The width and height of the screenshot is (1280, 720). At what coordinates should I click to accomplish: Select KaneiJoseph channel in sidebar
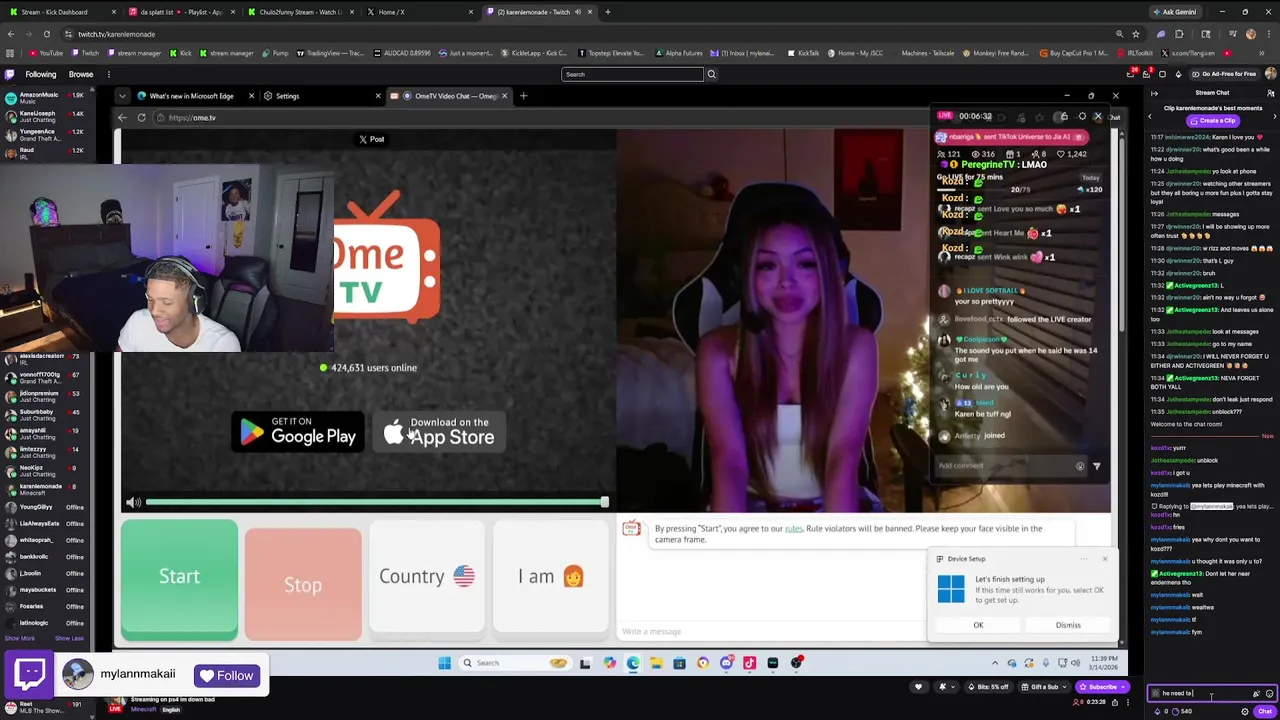[x=45, y=116]
